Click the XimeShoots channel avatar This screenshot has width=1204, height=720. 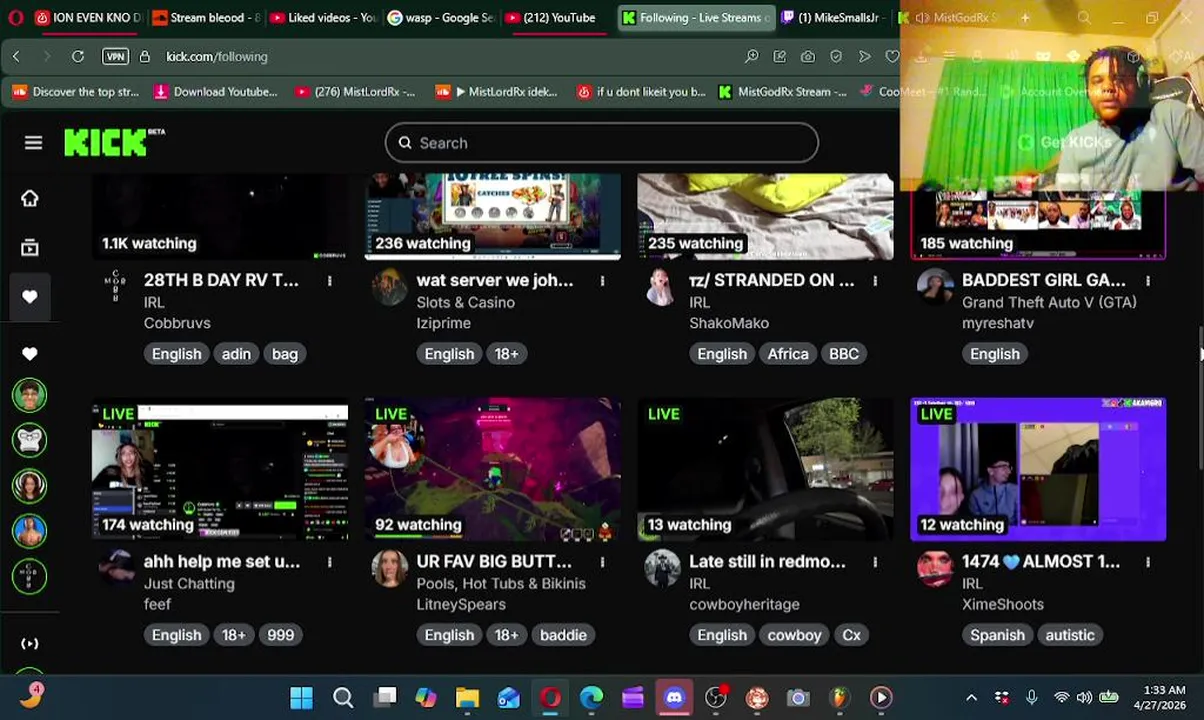(935, 569)
